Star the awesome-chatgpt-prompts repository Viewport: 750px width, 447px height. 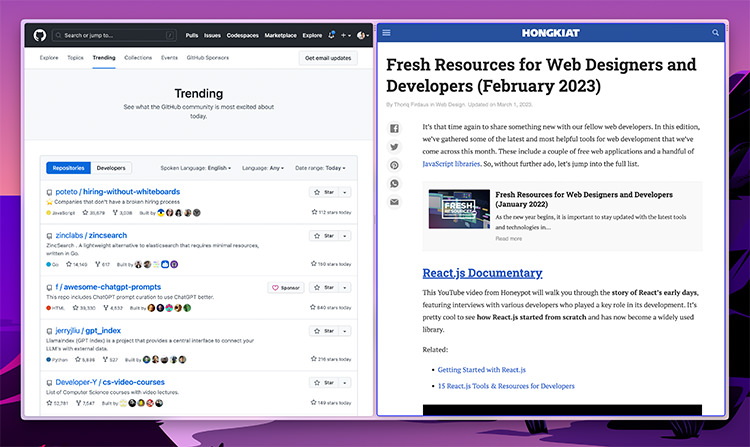click(x=324, y=287)
